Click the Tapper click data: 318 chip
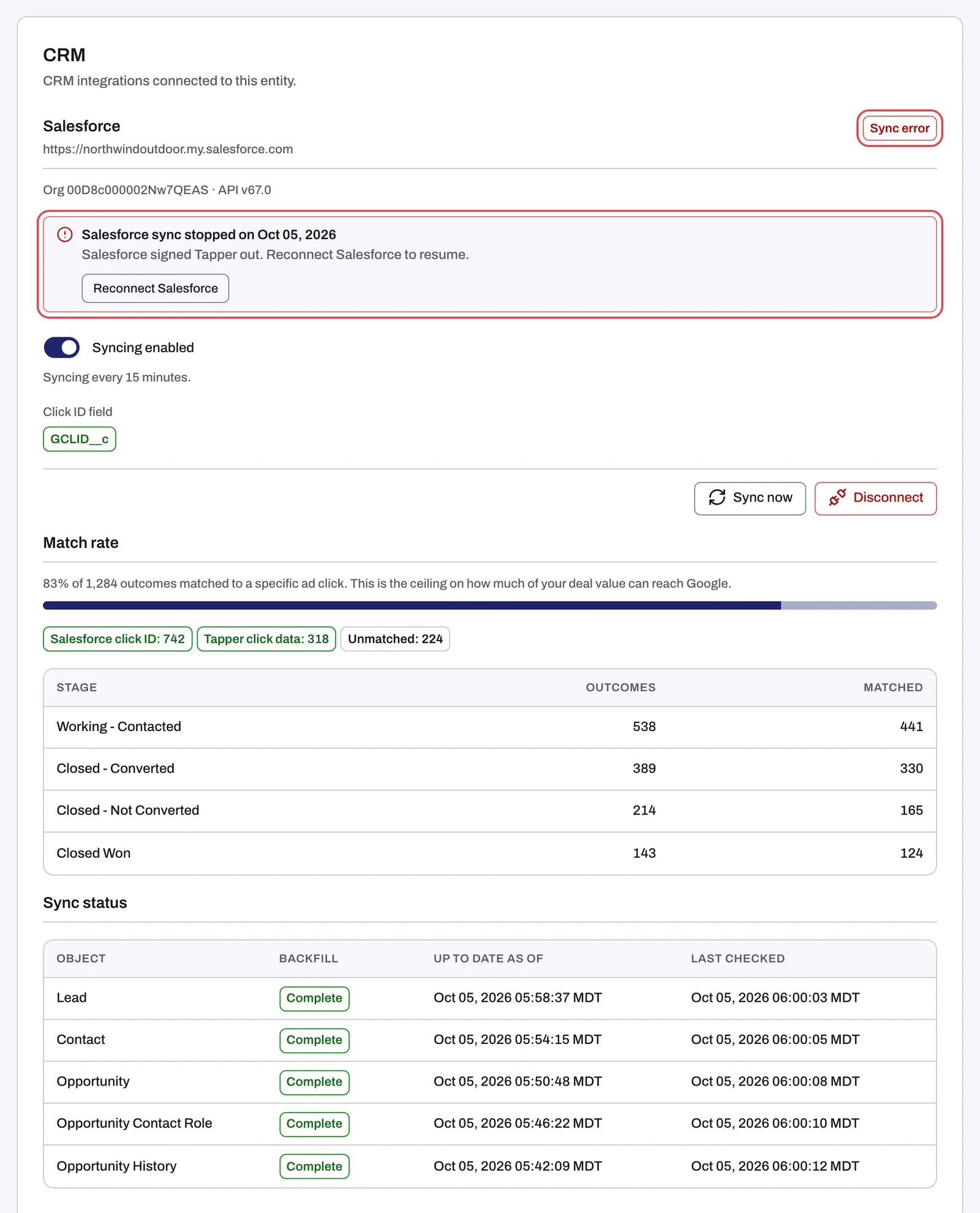 [266, 639]
